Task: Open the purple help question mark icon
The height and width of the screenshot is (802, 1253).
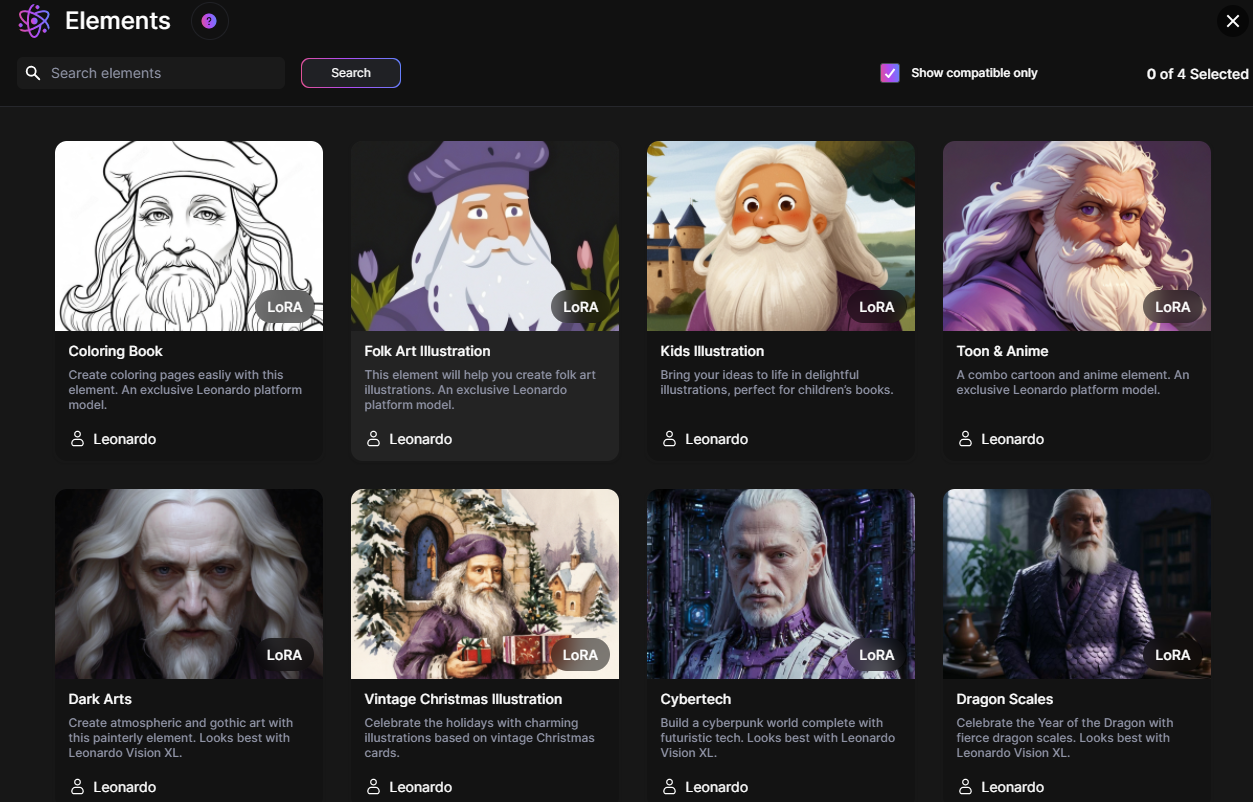Action: 209,21
